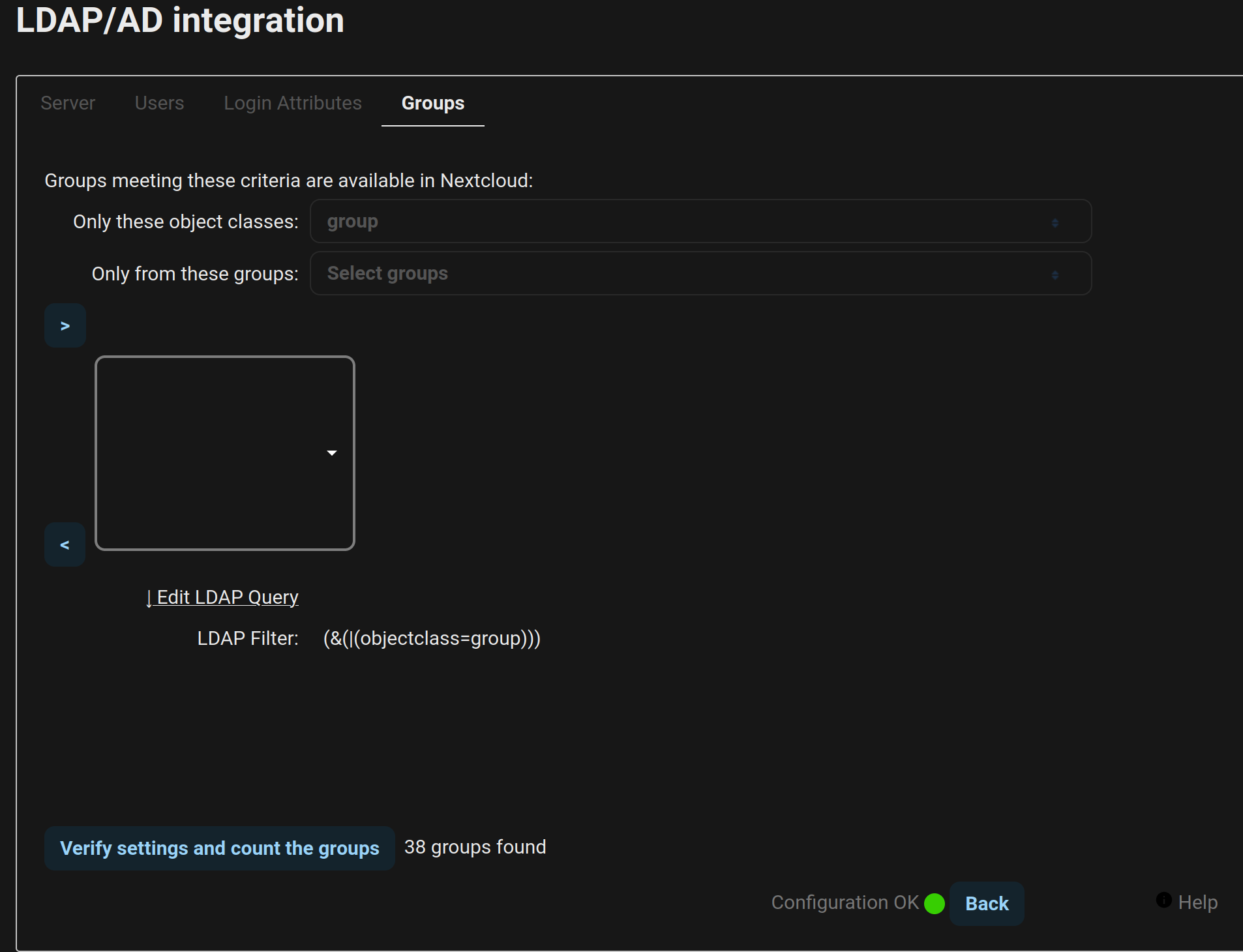
Task: Click the green configuration status indicator
Action: tap(935, 904)
